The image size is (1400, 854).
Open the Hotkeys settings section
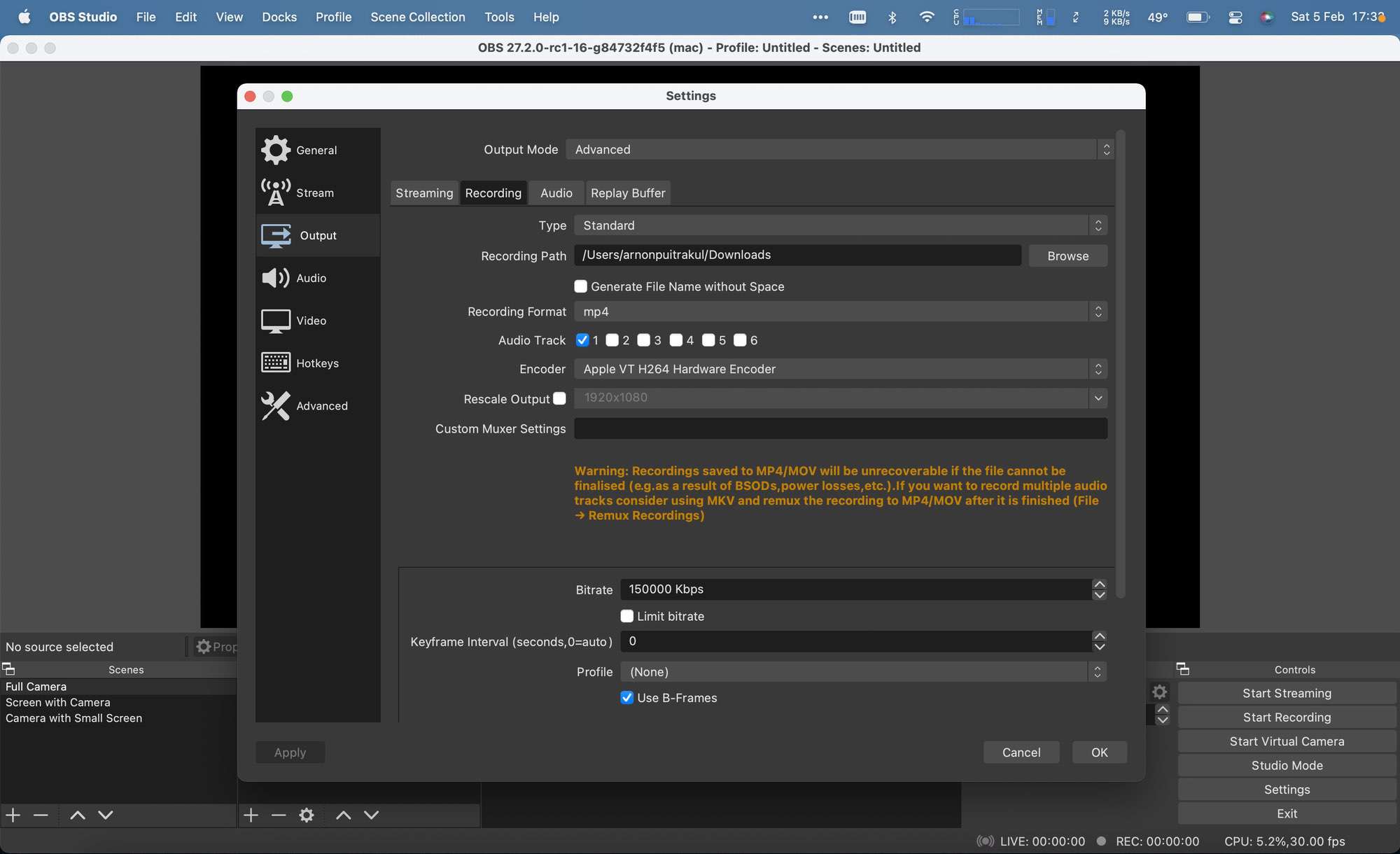click(x=318, y=363)
